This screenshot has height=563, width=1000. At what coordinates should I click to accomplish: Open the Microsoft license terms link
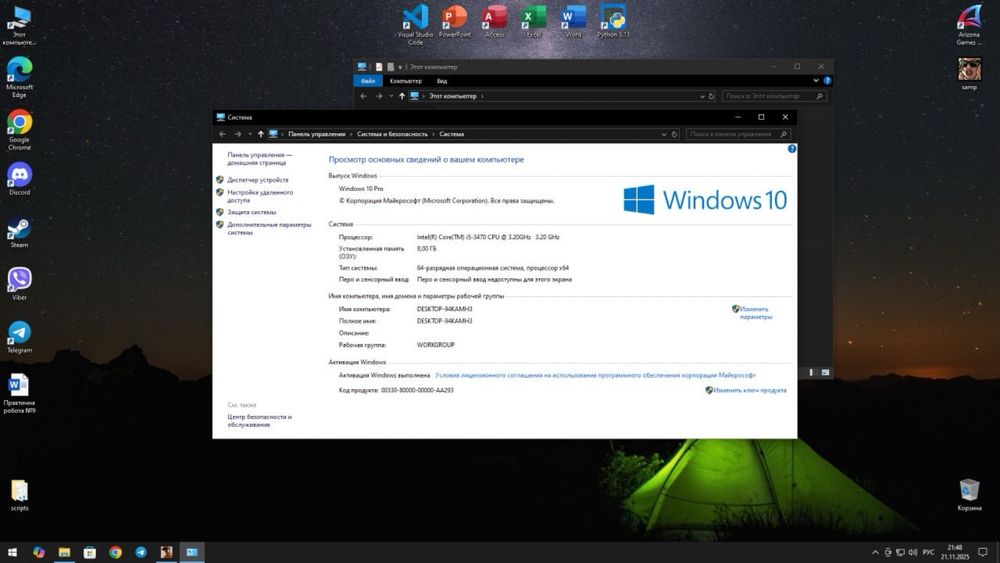pyautogui.click(x=595, y=375)
